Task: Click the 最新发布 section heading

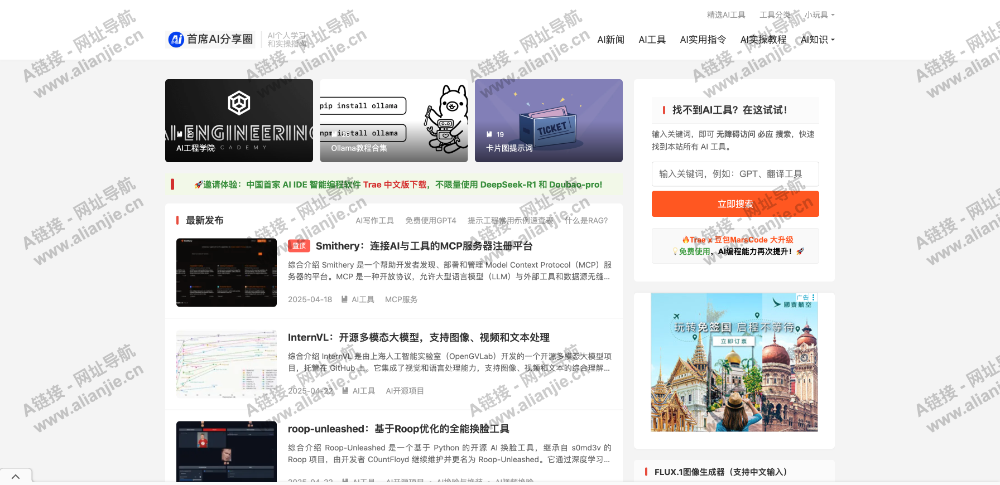Action: point(205,220)
